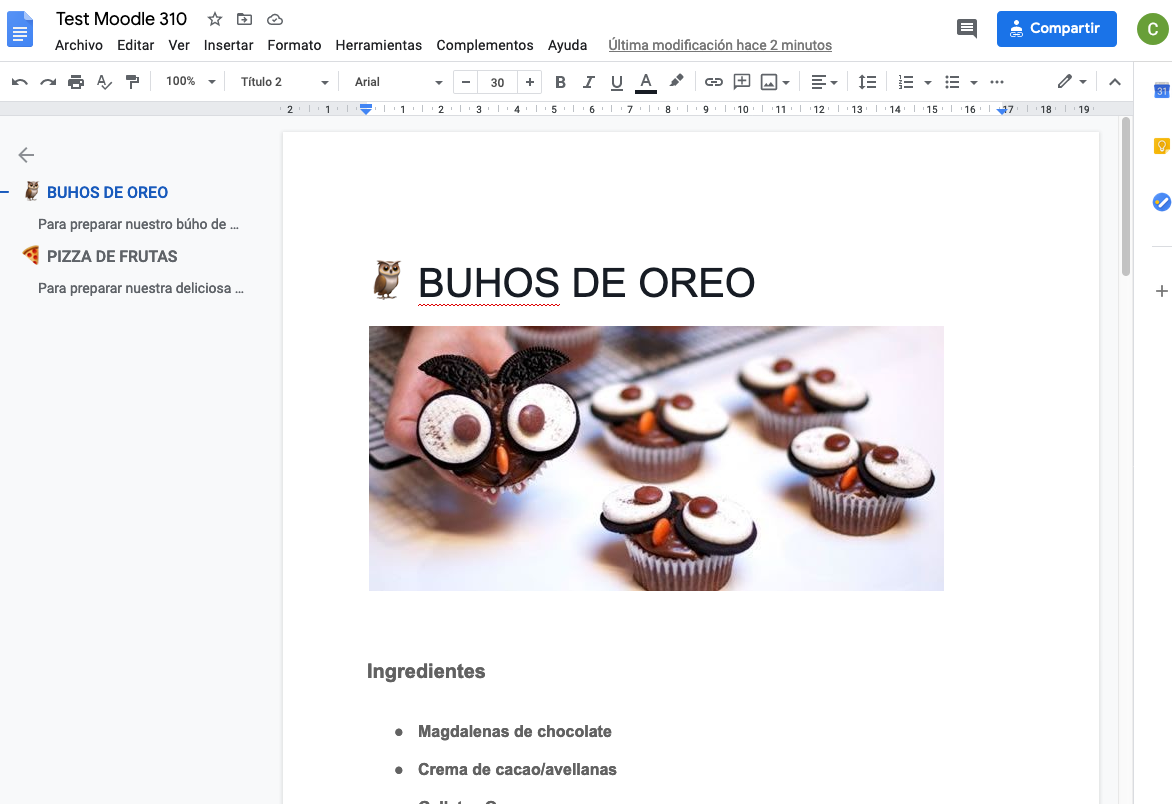The height and width of the screenshot is (804, 1172).
Task: Add a comment from the toolbar
Action: 741,82
